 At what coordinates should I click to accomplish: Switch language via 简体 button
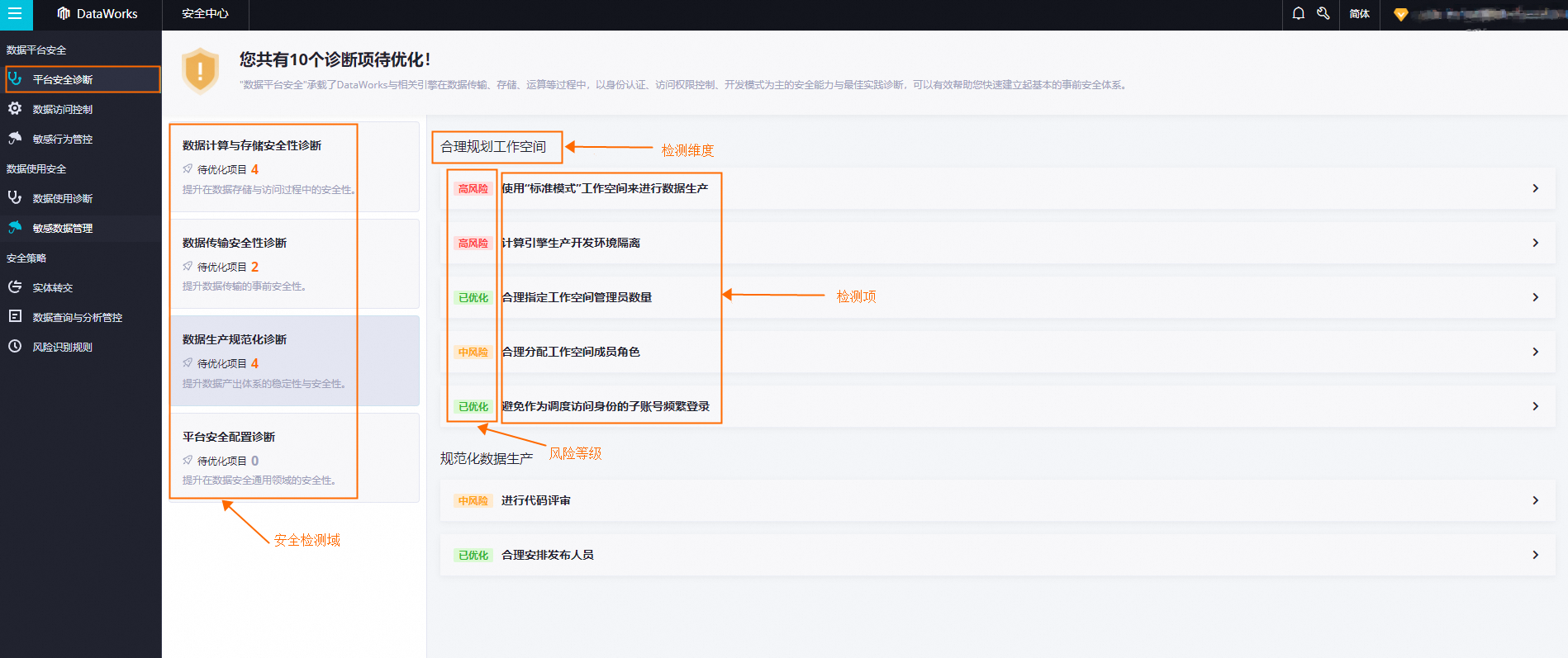click(x=1359, y=14)
